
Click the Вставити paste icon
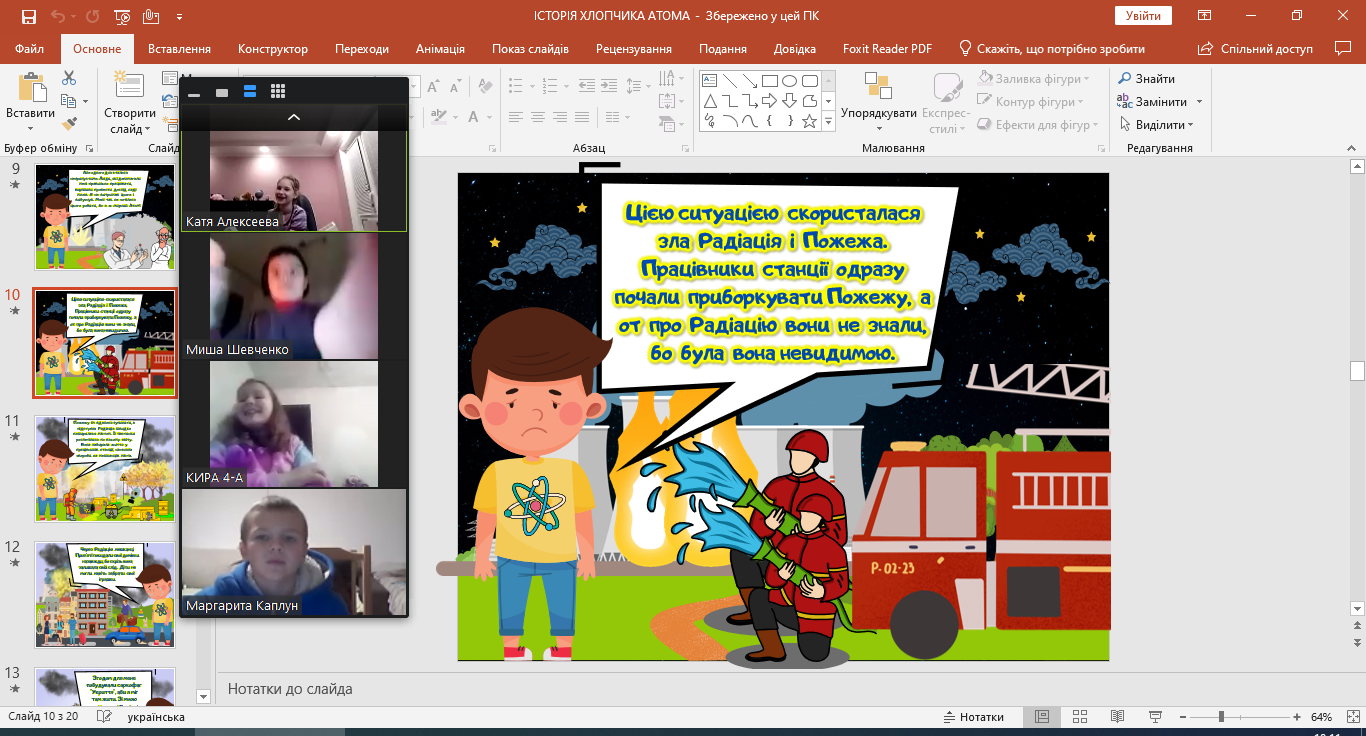tap(31, 87)
